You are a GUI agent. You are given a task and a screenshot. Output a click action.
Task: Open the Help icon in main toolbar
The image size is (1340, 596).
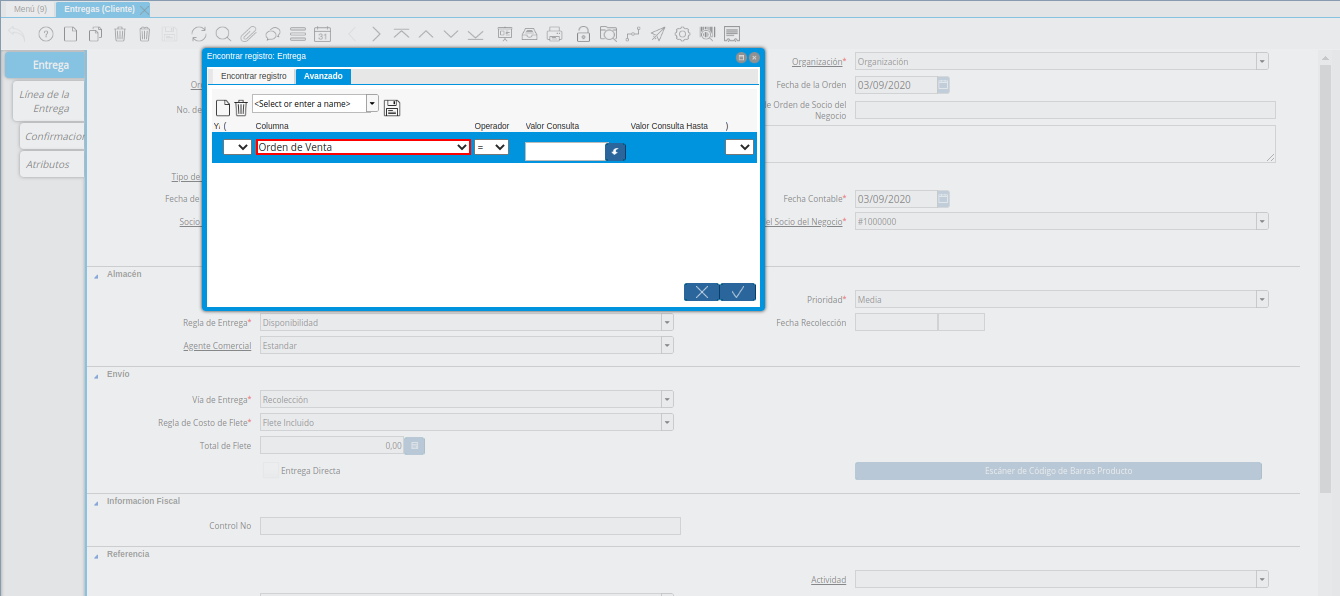coord(45,34)
